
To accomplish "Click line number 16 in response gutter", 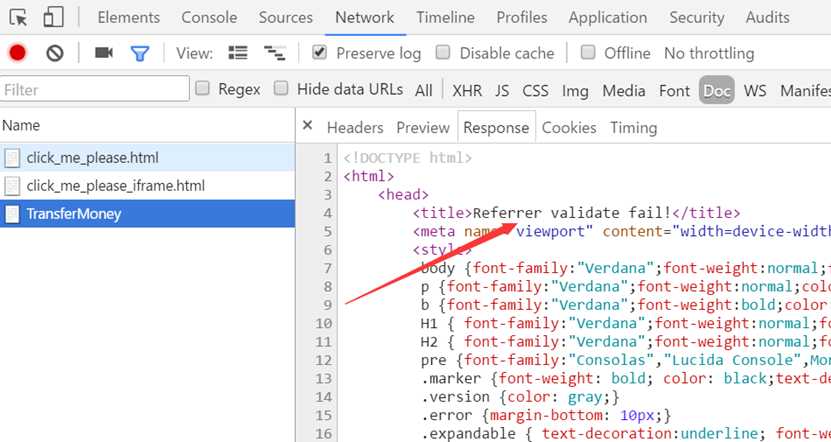I will coord(324,434).
